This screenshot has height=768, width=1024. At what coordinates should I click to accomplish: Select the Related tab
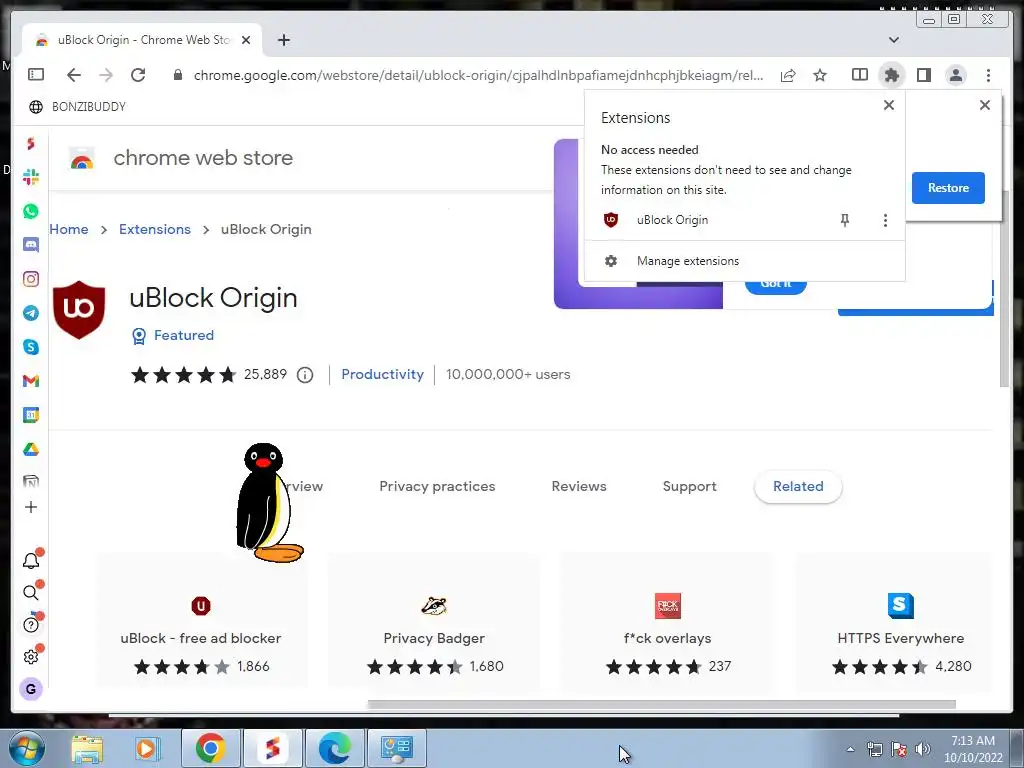798,487
